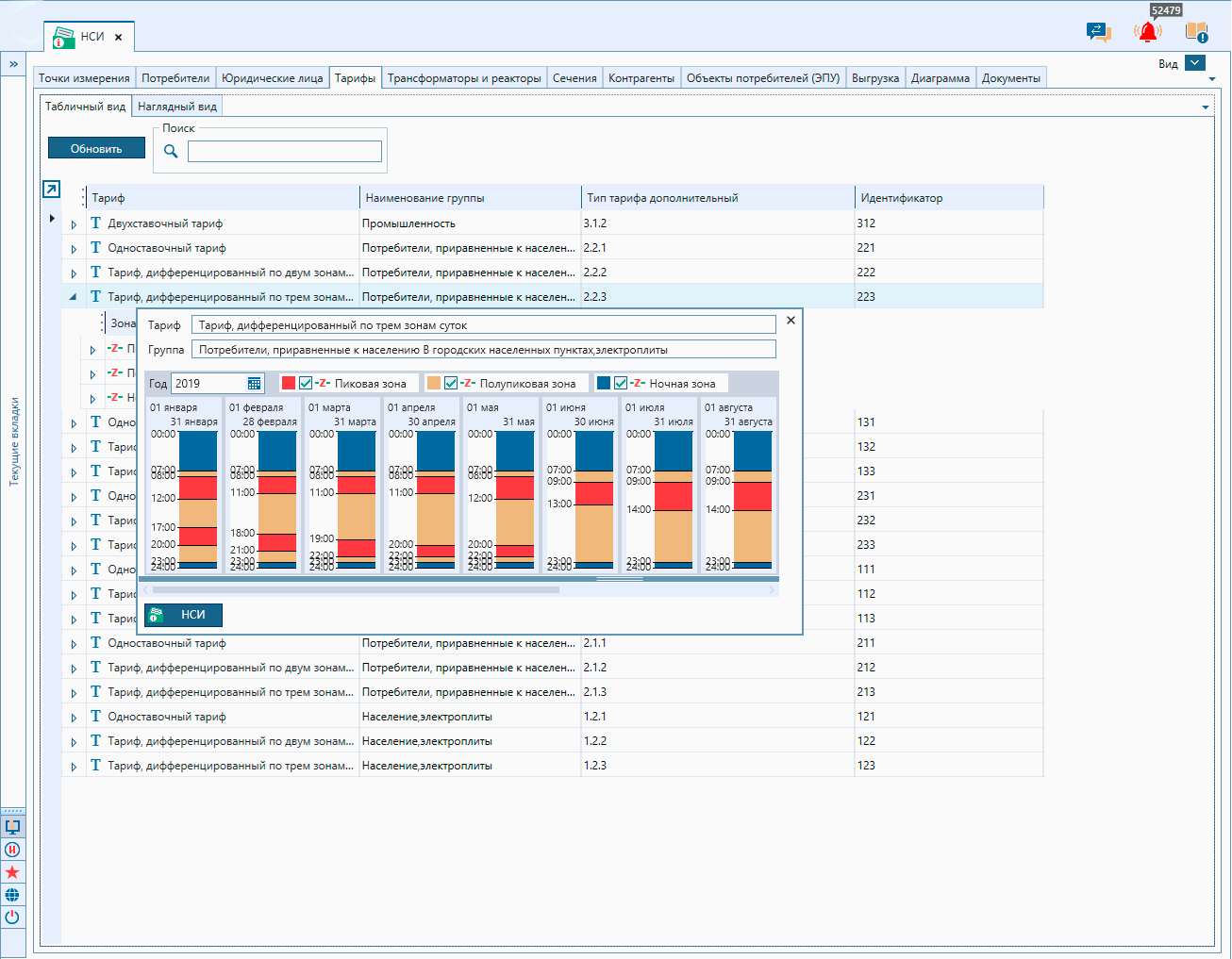The image size is (1232, 959).
Task: Click the globe icon in left sidebar
Action: click(12, 895)
